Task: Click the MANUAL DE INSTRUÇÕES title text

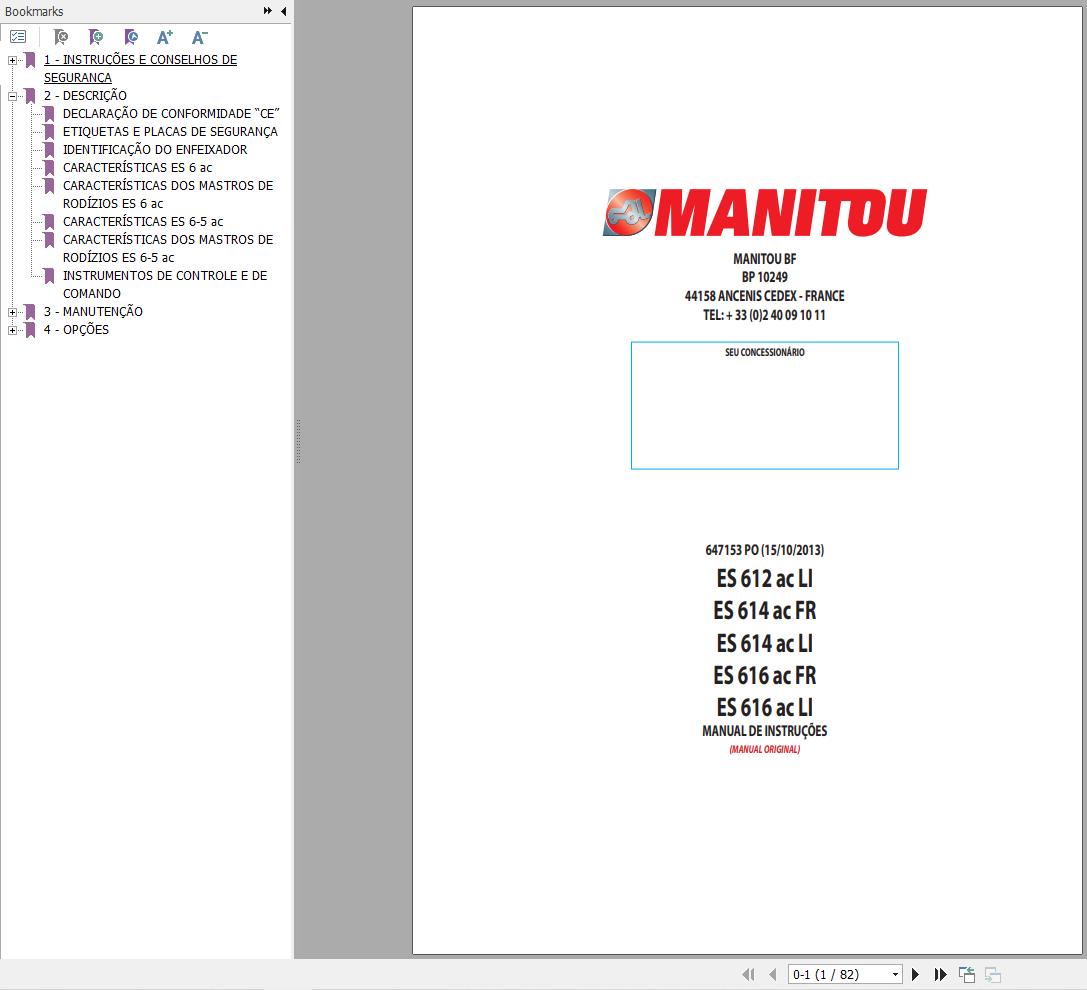Action: coord(765,731)
